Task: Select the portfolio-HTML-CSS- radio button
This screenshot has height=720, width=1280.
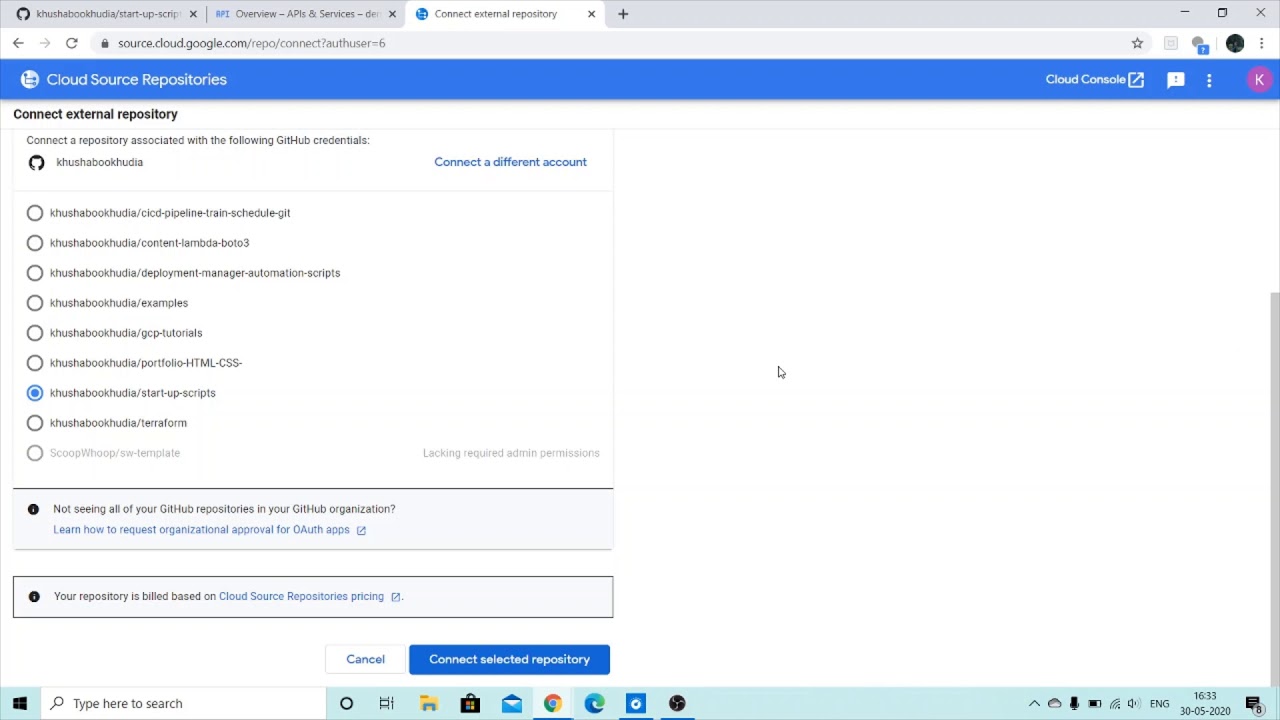Action: tap(35, 363)
